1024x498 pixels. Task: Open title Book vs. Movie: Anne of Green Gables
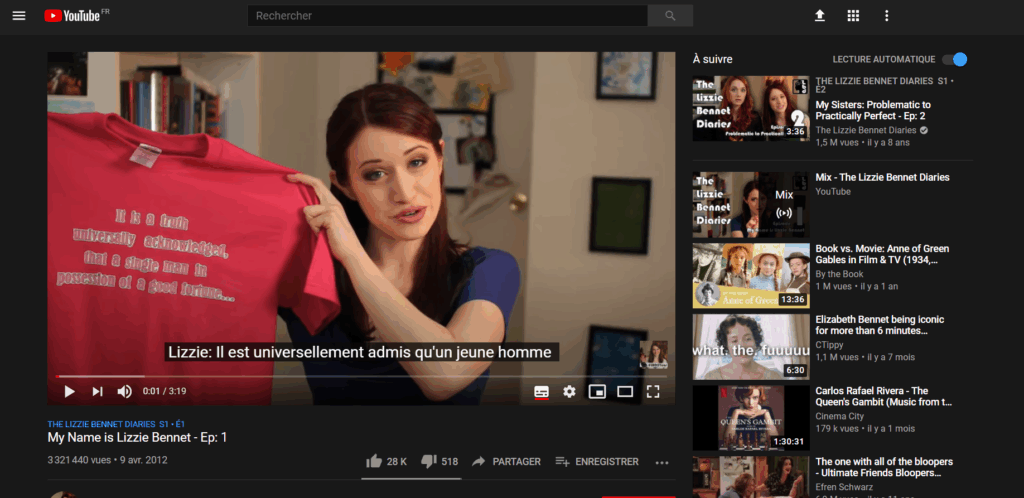[882, 255]
